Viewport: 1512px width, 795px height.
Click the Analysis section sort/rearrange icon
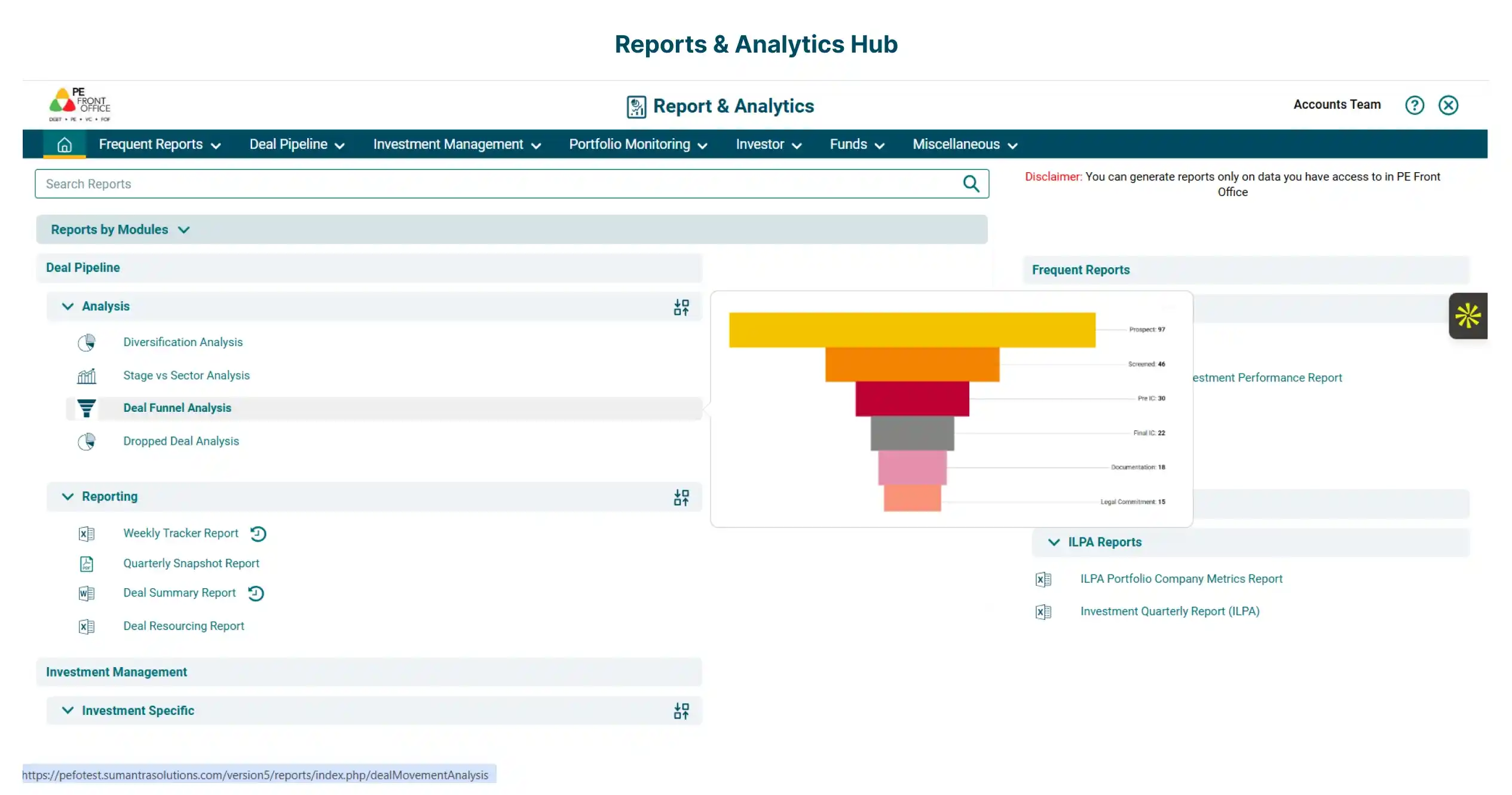click(681, 307)
